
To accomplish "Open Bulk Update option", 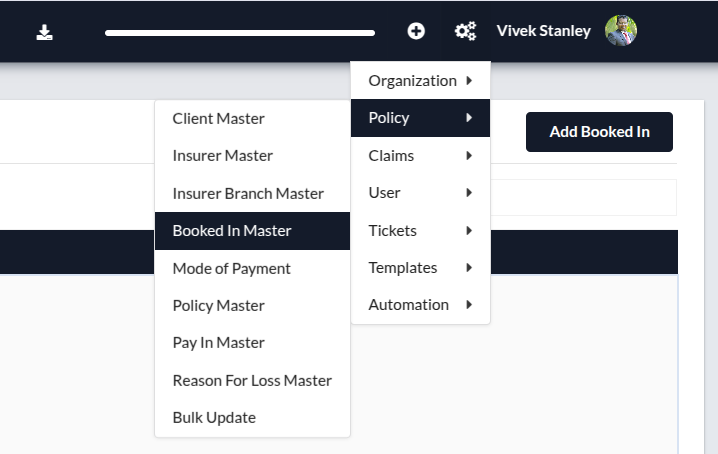I will [x=252, y=418].
